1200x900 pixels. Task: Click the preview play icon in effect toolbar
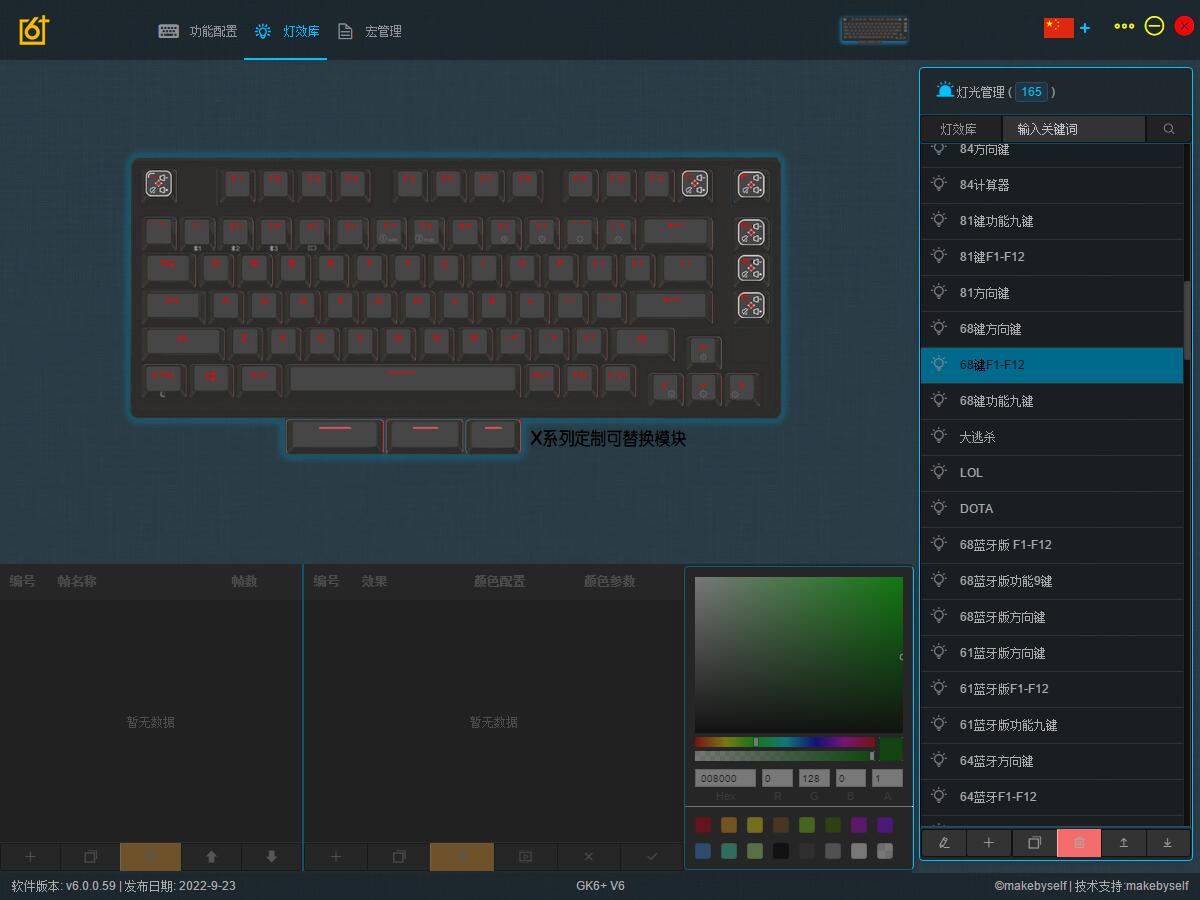pyautogui.click(x=525, y=857)
